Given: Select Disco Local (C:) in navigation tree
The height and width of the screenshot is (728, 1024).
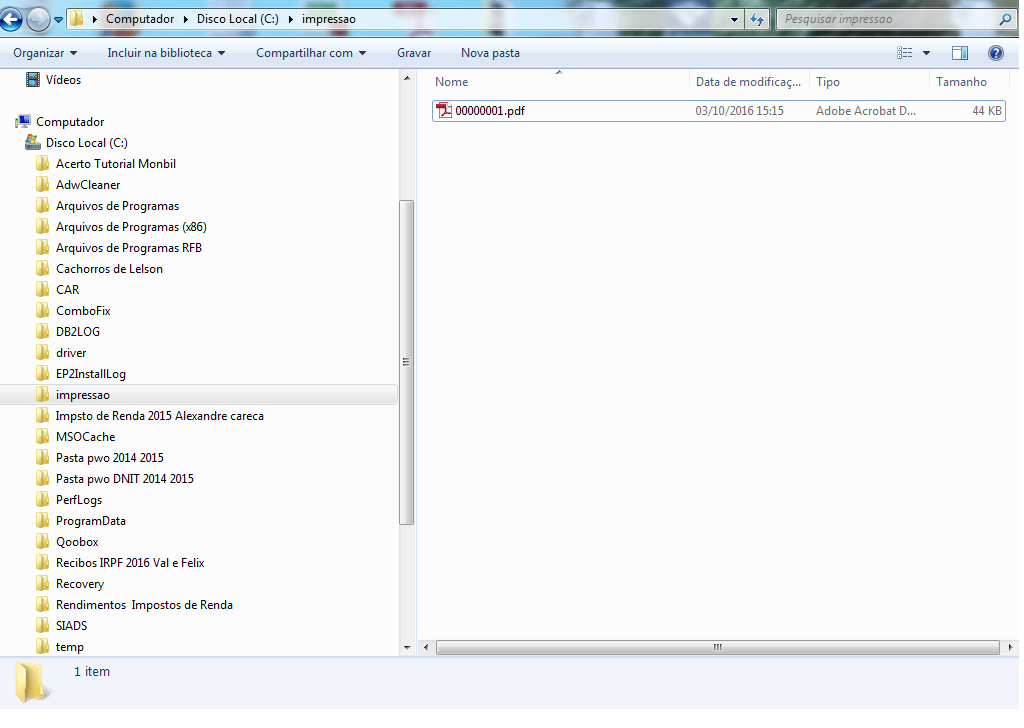Looking at the screenshot, I should point(86,143).
